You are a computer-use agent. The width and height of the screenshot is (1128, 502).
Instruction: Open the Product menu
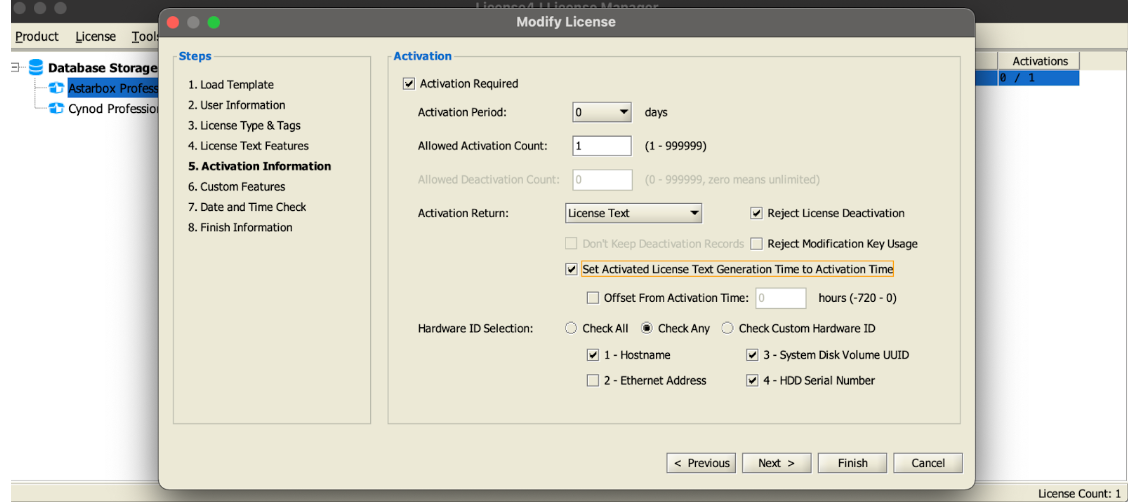[x=37, y=37]
